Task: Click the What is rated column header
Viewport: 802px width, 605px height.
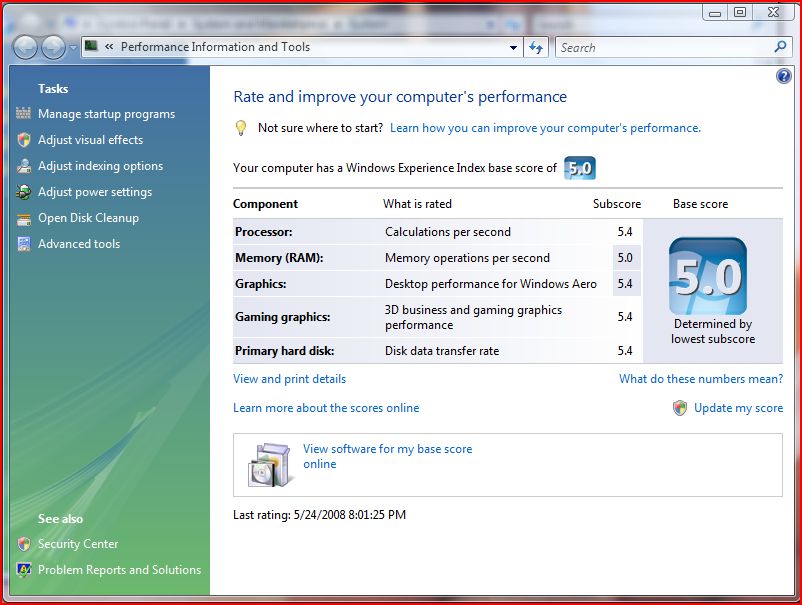Action: (417, 204)
